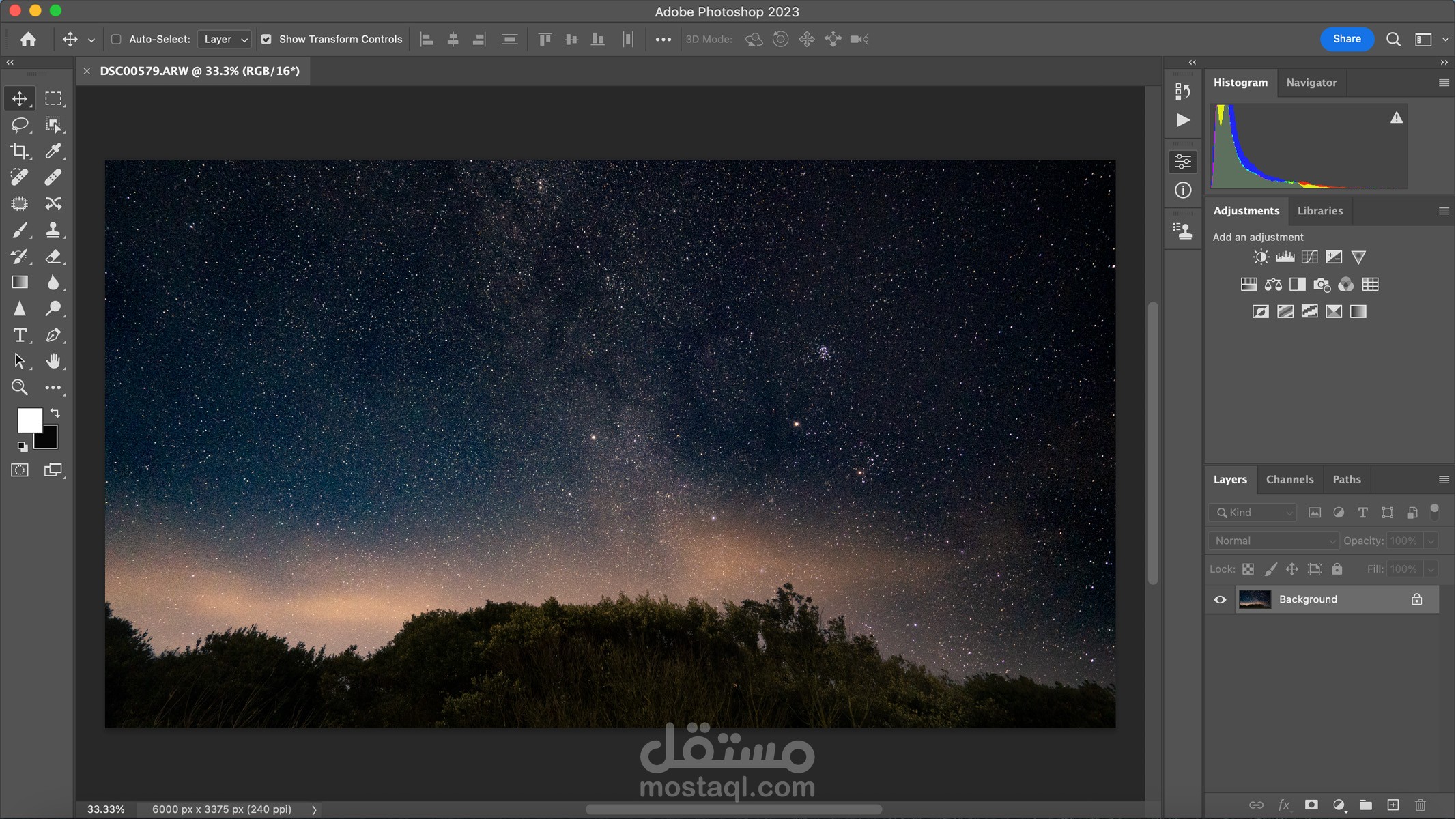The width and height of the screenshot is (1456, 819).
Task: Select the Dodge tool
Action: [53, 309]
